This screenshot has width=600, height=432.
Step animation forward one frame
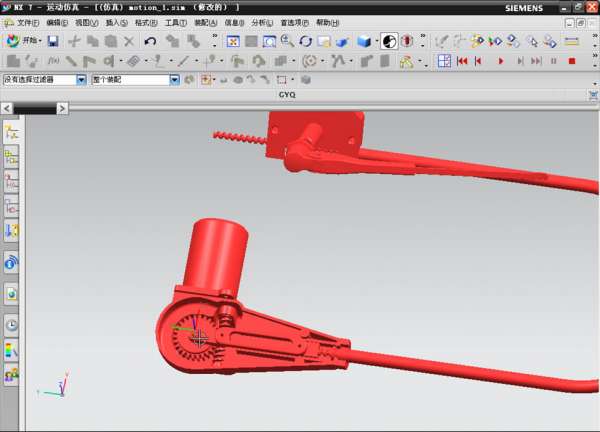click(x=520, y=61)
